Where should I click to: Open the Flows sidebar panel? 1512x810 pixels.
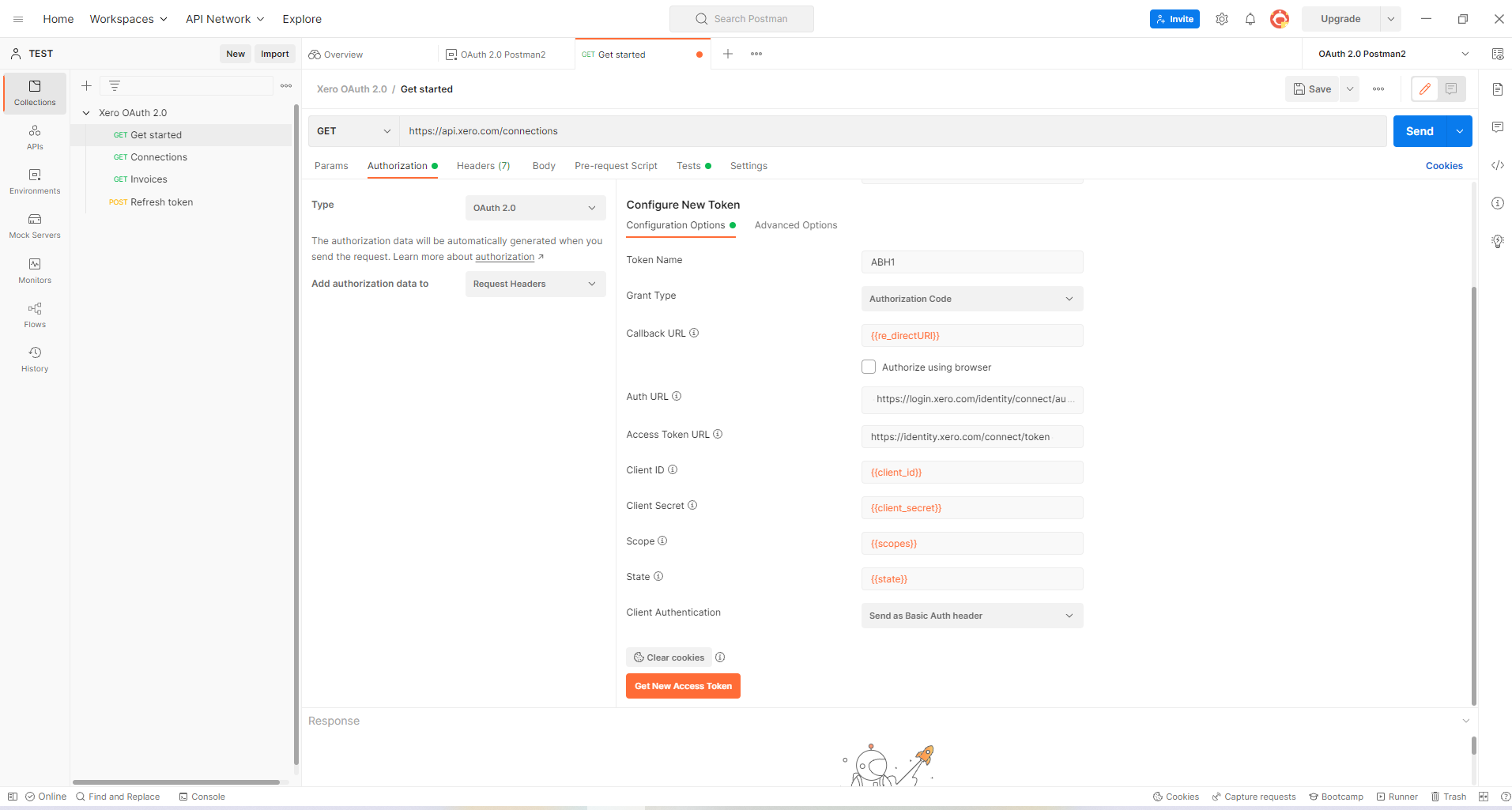coord(35,315)
